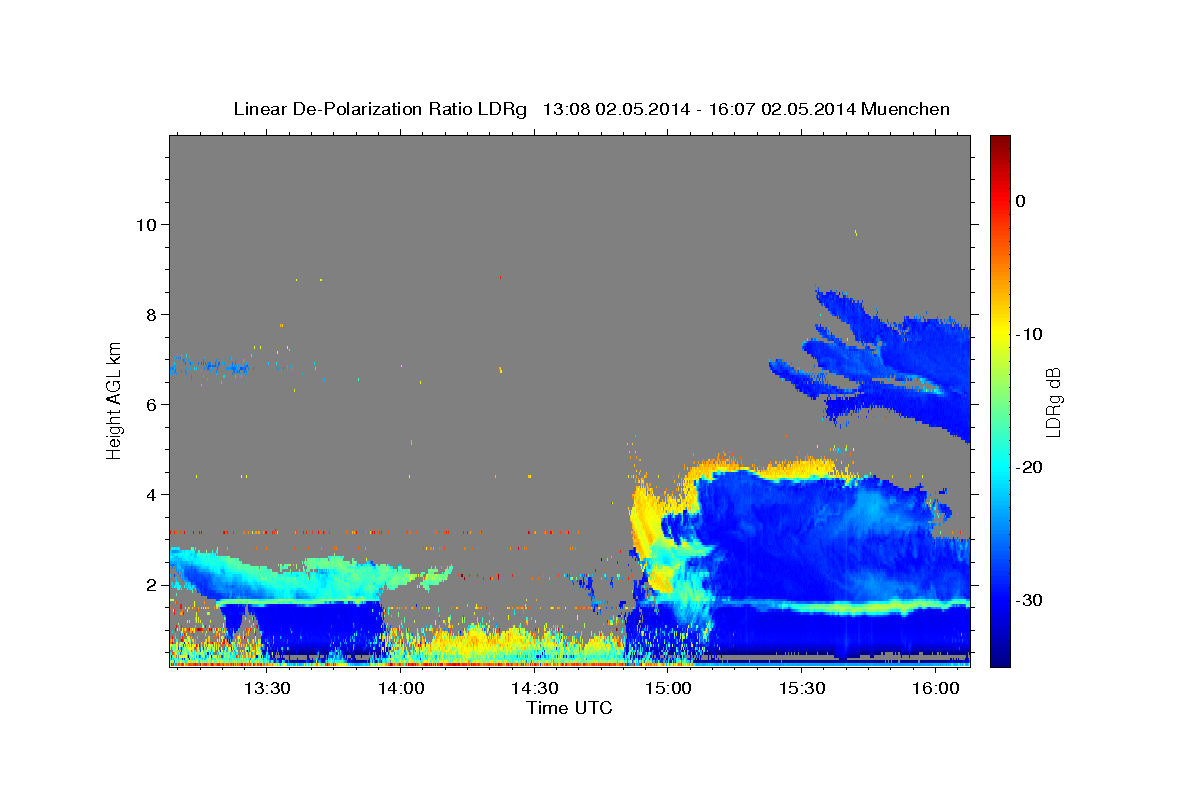This screenshot has height=800, width=1200.
Task: Click the dark red top of colorbar
Action: pyautogui.click(x=1000, y=142)
